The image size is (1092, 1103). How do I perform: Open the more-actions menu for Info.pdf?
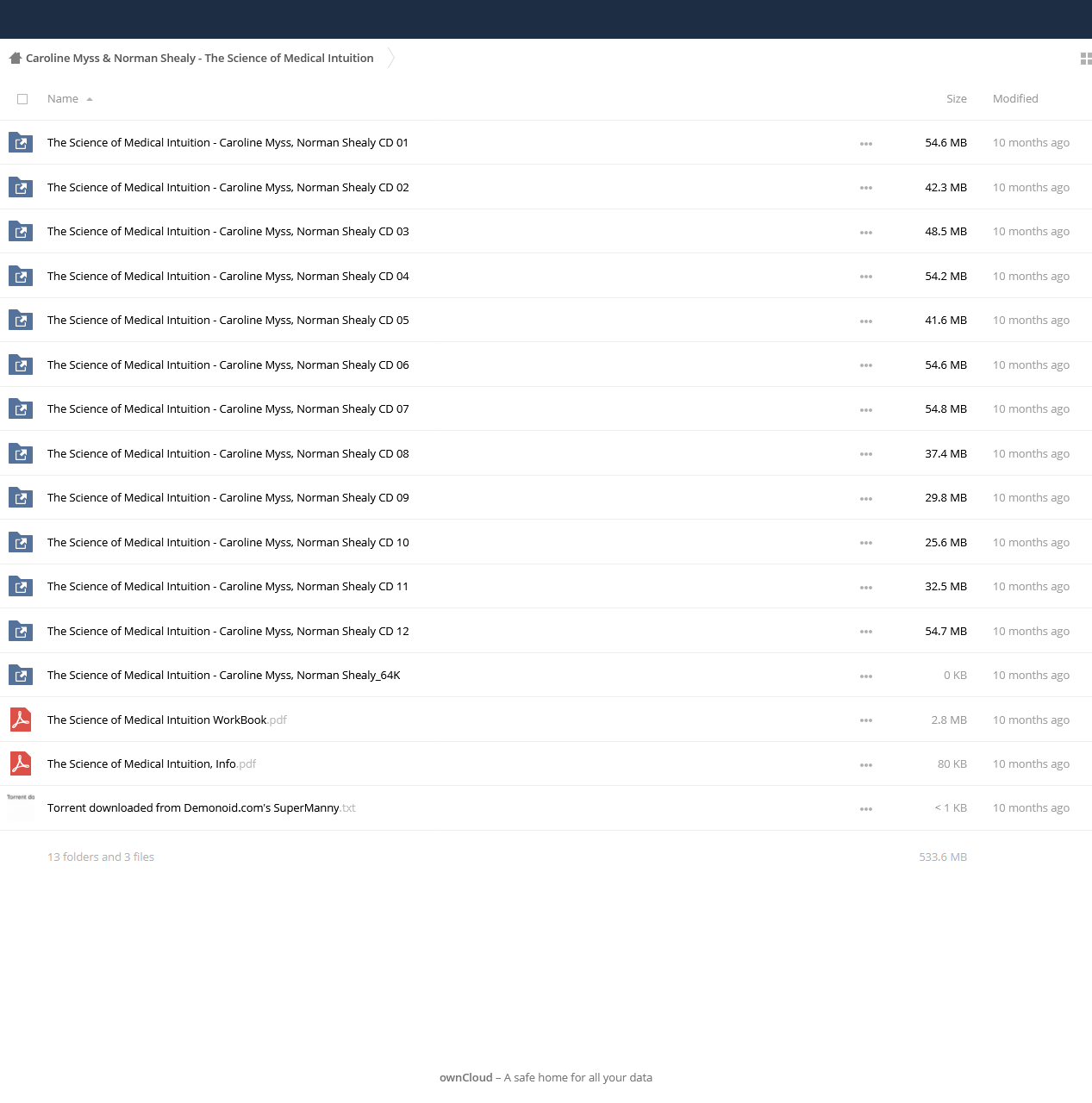tap(866, 765)
